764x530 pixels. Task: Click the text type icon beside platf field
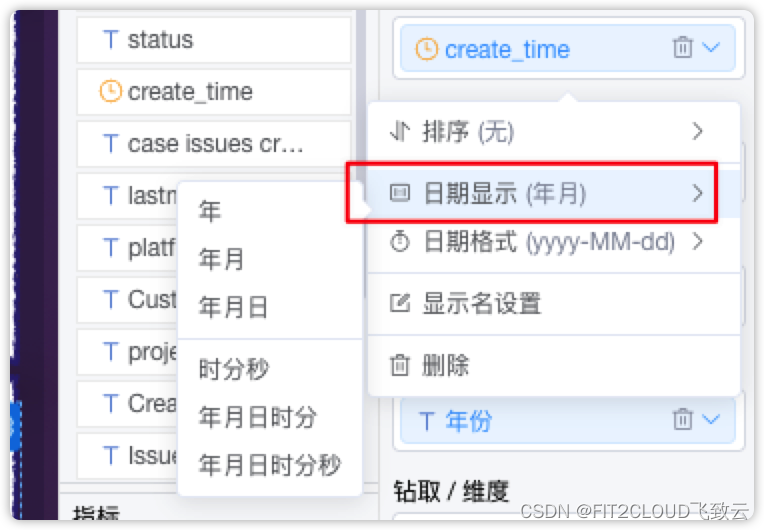click(x=111, y=248)
